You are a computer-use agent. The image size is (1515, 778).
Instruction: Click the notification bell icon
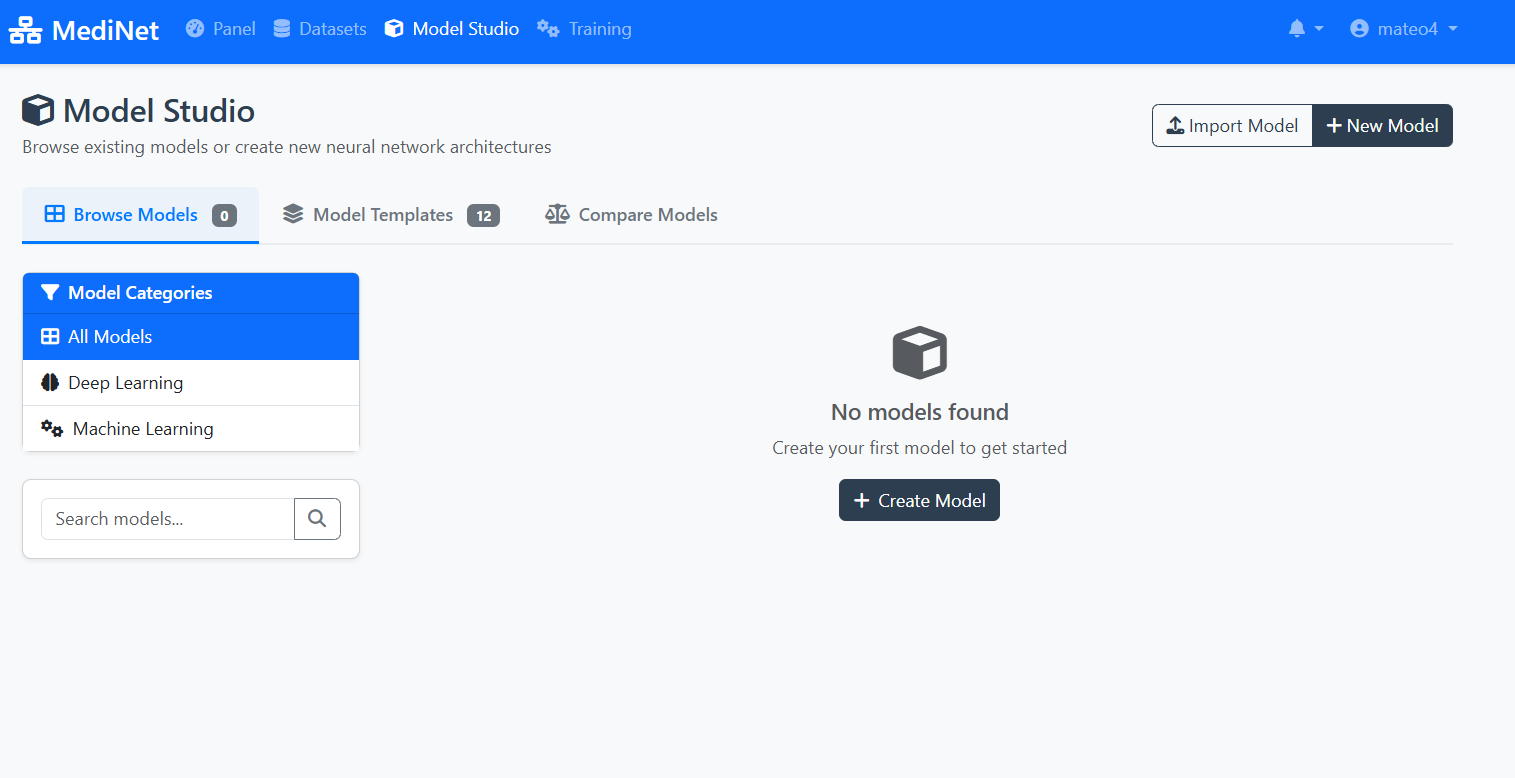point(1296,29)
